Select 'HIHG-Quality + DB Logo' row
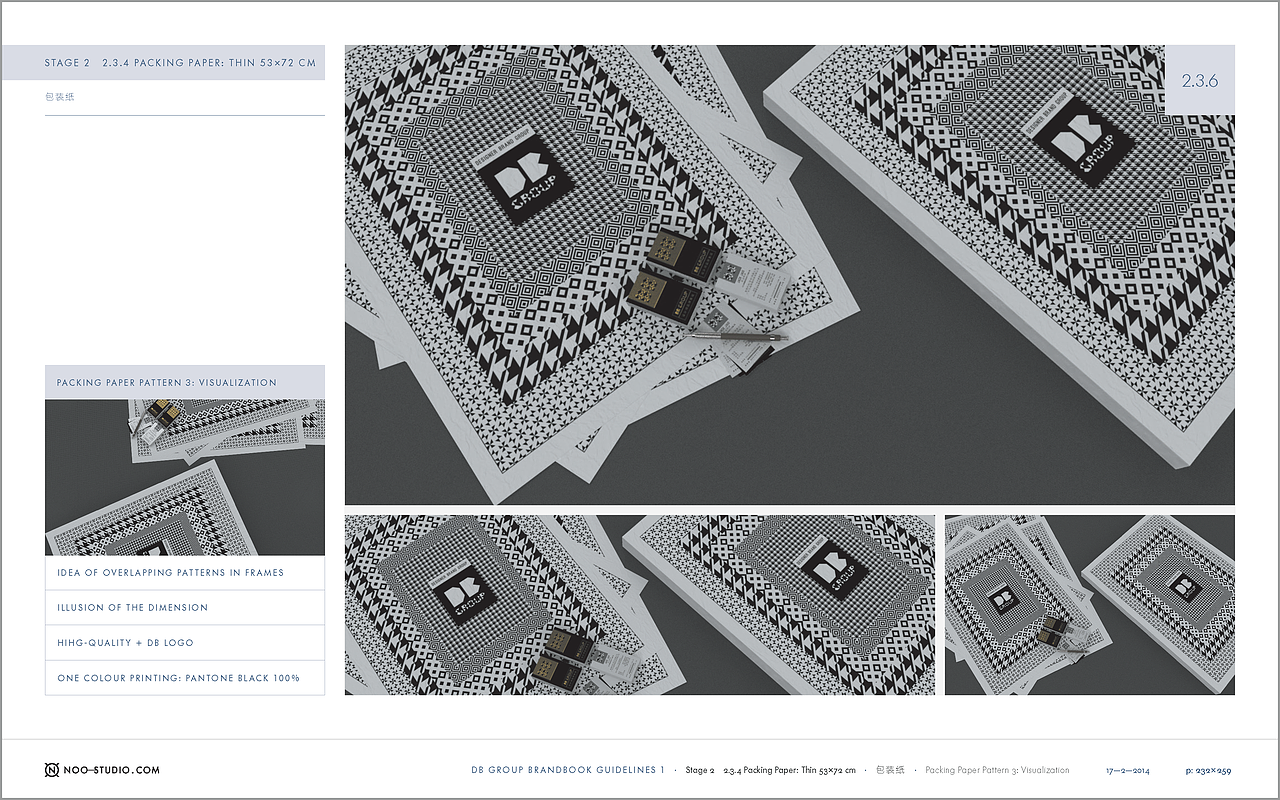Image resolution: width=1280 pixels, height=800 pixels. coord(185,643)
